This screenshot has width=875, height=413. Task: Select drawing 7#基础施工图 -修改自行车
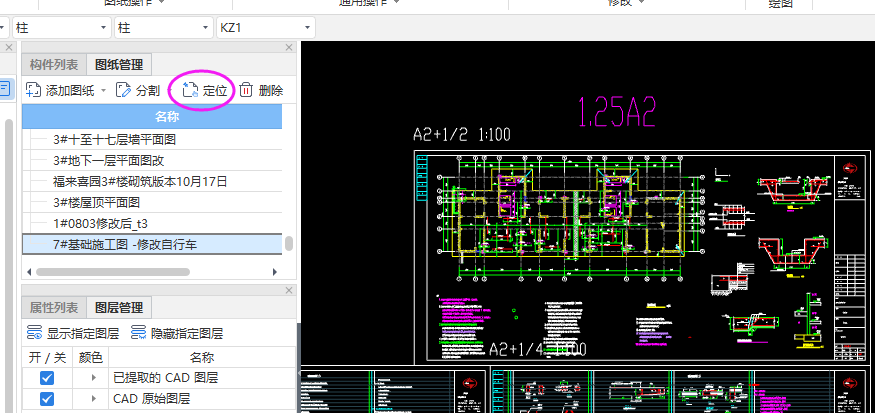click(152, 244)
